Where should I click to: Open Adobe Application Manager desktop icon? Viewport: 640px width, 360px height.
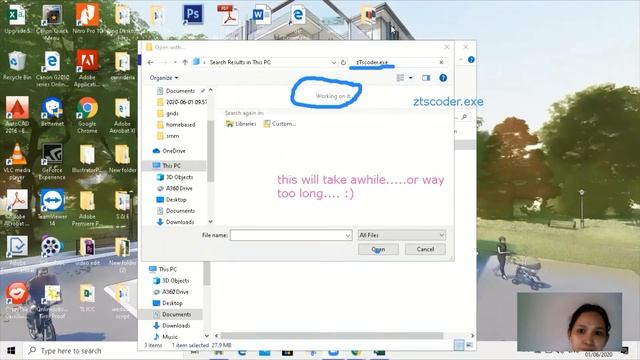click(87, 69)
